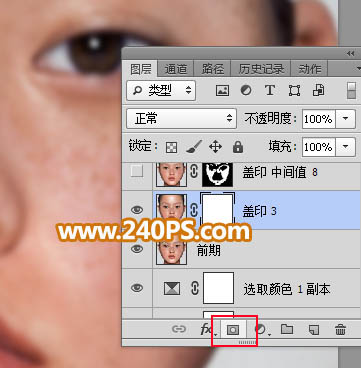
Task: Toggle mask link on 选取颜色 1 副本
Action: click(195, 289)
